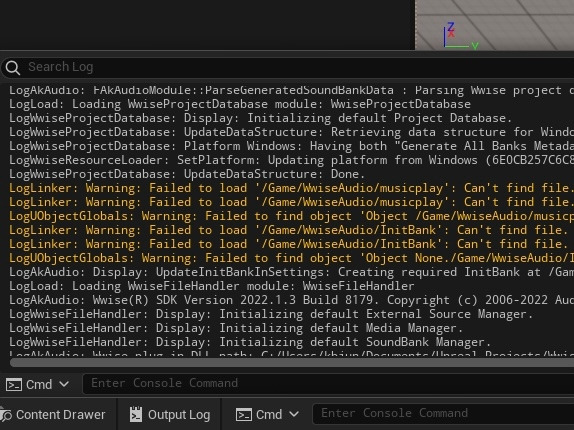This screenshot has height=430, width=574.
Task: Select the 'ParseGeneratedSoundBankData' log line
Action: click(291, 90)
